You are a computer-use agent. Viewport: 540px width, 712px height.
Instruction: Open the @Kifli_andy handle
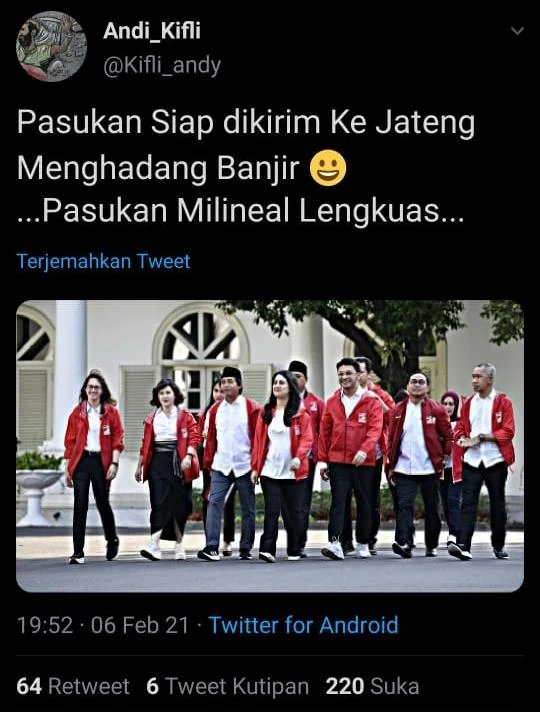162,65
